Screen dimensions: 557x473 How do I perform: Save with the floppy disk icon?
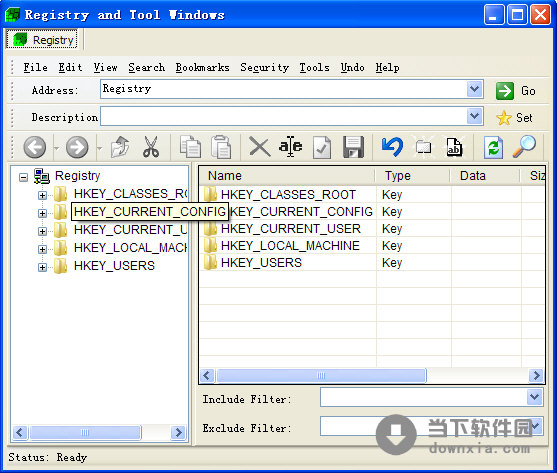click(353, 147)
